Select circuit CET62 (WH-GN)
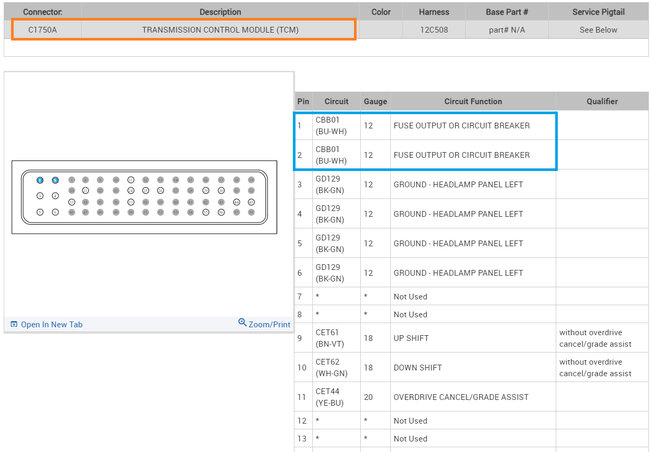This screenshot has height=452, width=650. [x=331, y=367]
